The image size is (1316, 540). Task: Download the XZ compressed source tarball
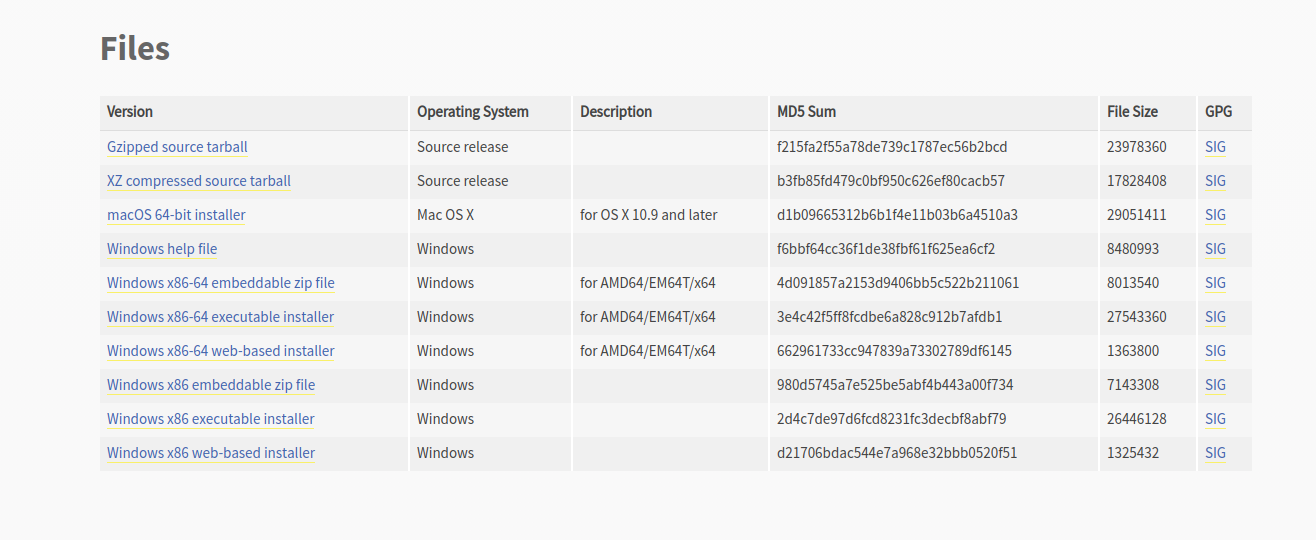[x=199, y=181]
